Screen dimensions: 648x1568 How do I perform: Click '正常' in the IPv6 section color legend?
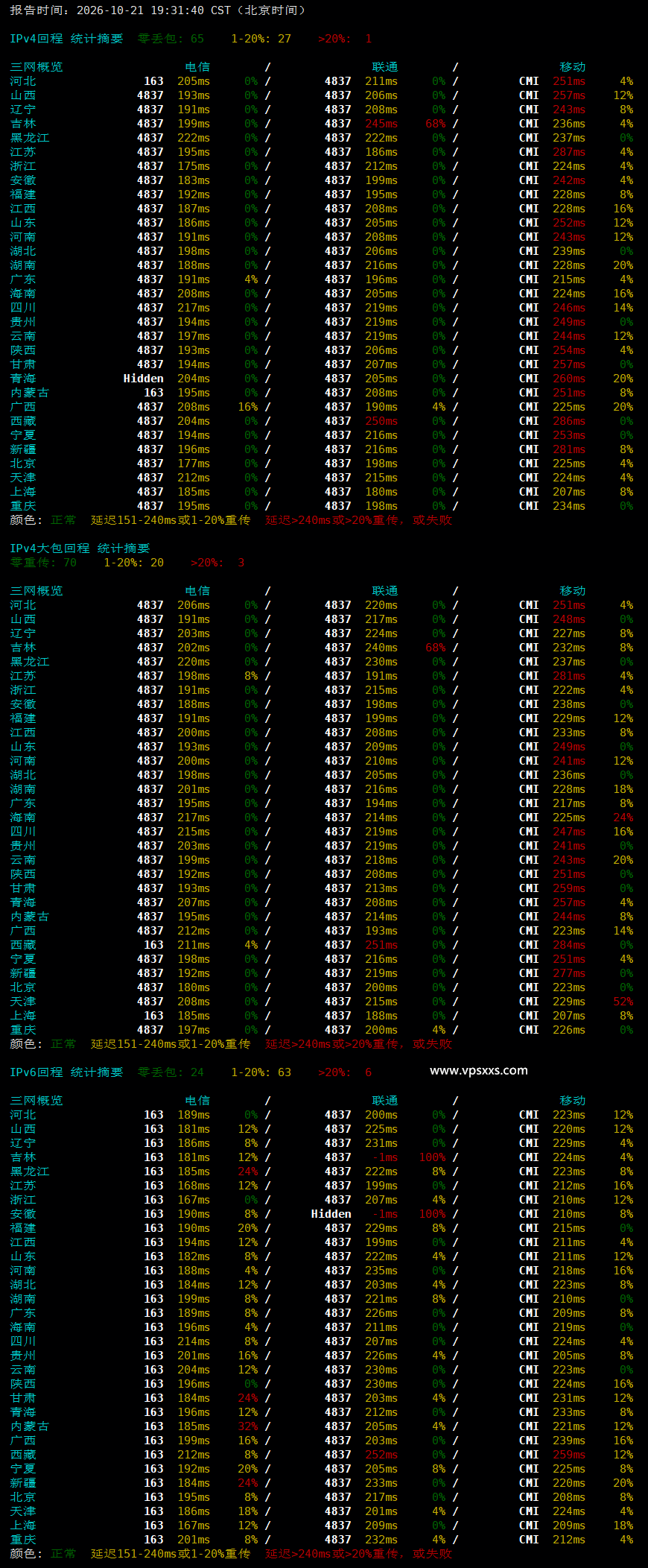pyautogui.click(x=63, y=1554)
